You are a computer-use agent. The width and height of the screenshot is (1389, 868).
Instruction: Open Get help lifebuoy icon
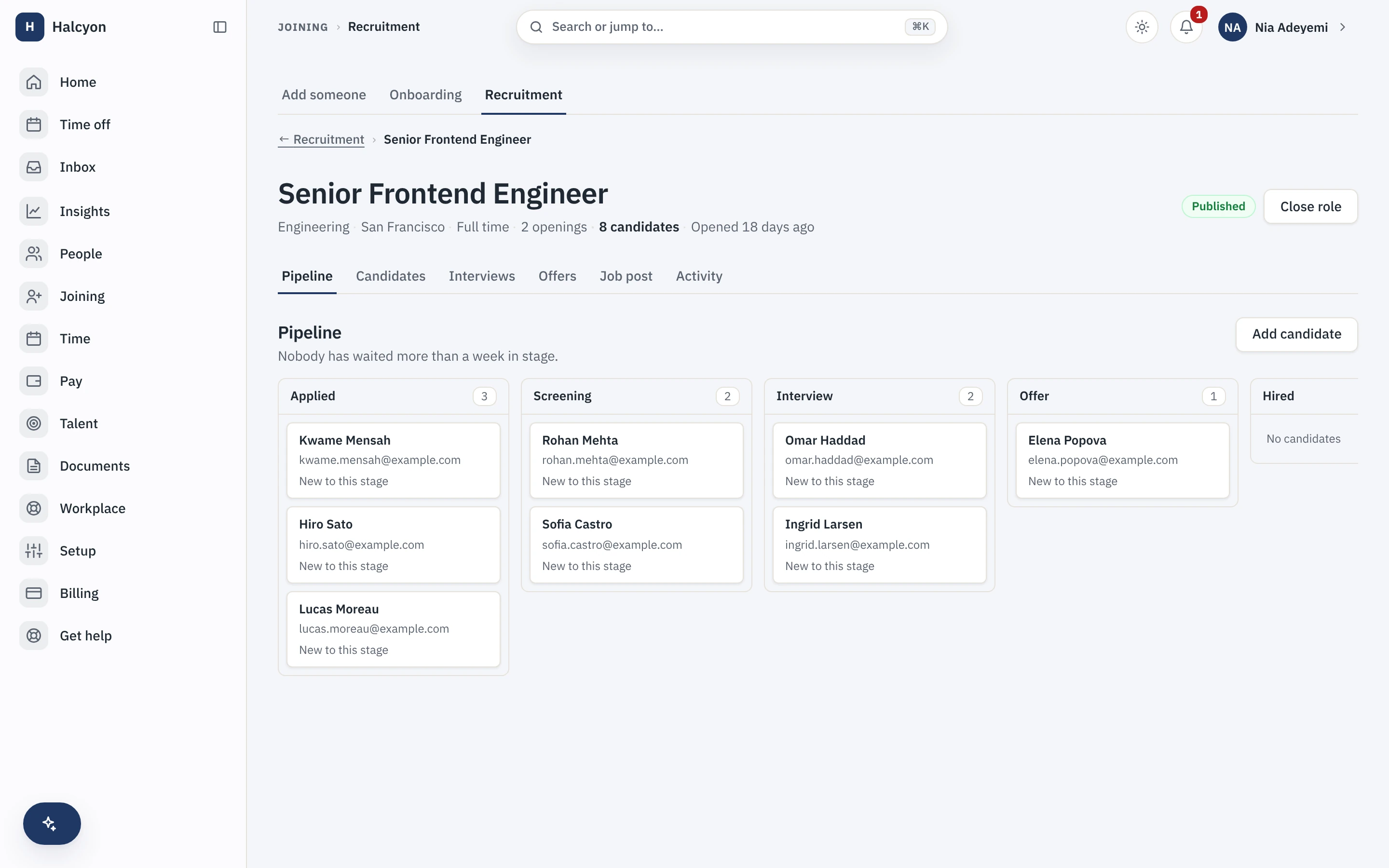point(34,636)
